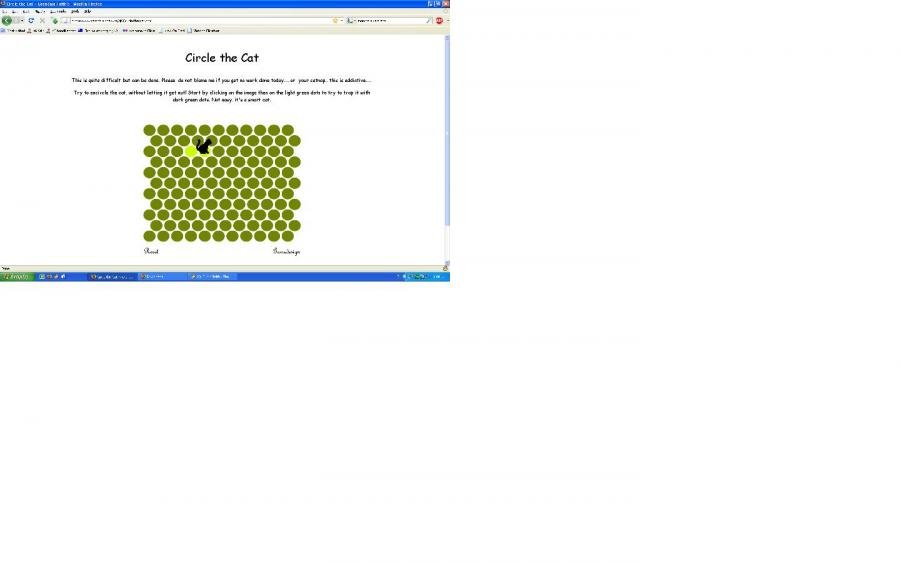The height and width of the screenshot is (563, 900).
Task: Click the Reset link below the game board
Action: click(x=151, y=251)
